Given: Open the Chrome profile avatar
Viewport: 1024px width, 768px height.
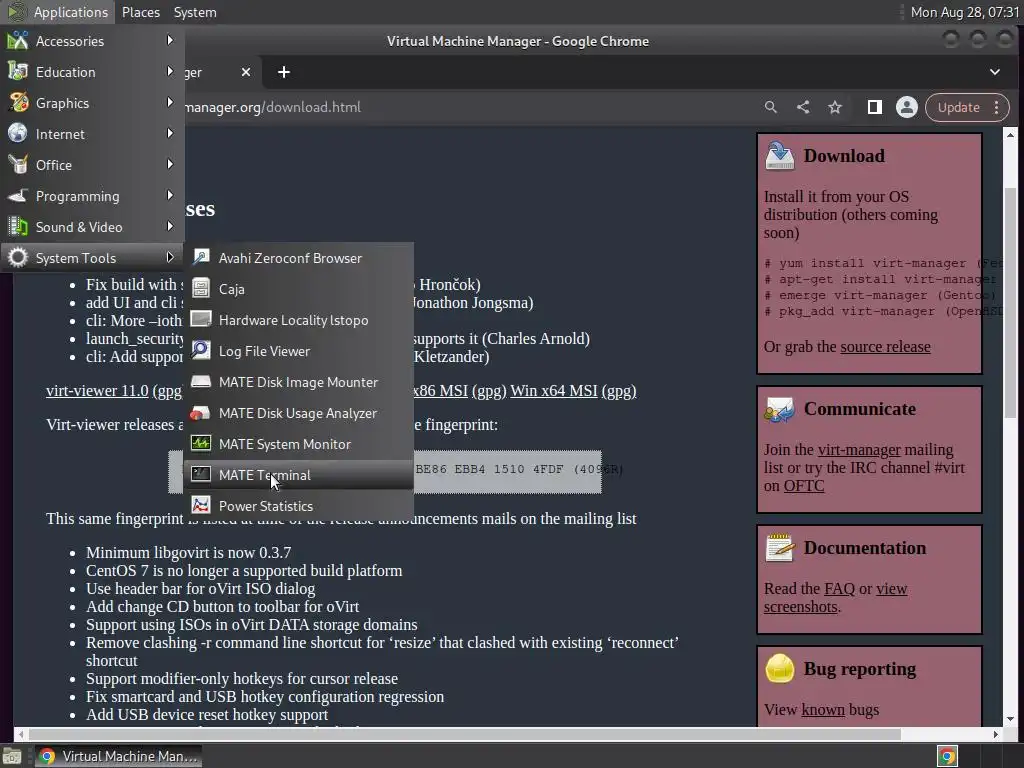Looking at the screenshot, I should pos(906,107).
